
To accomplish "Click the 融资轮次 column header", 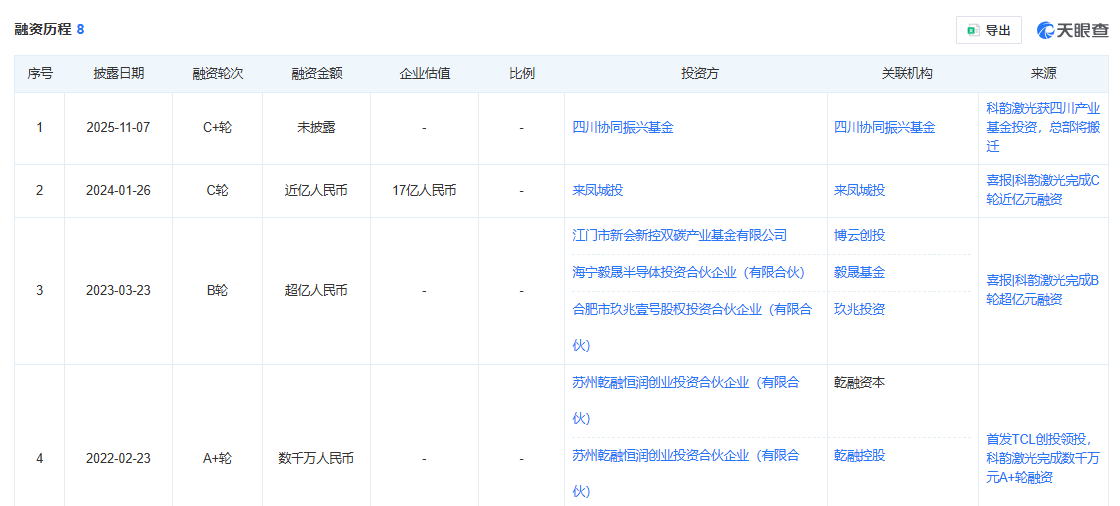I will [218, 74].
